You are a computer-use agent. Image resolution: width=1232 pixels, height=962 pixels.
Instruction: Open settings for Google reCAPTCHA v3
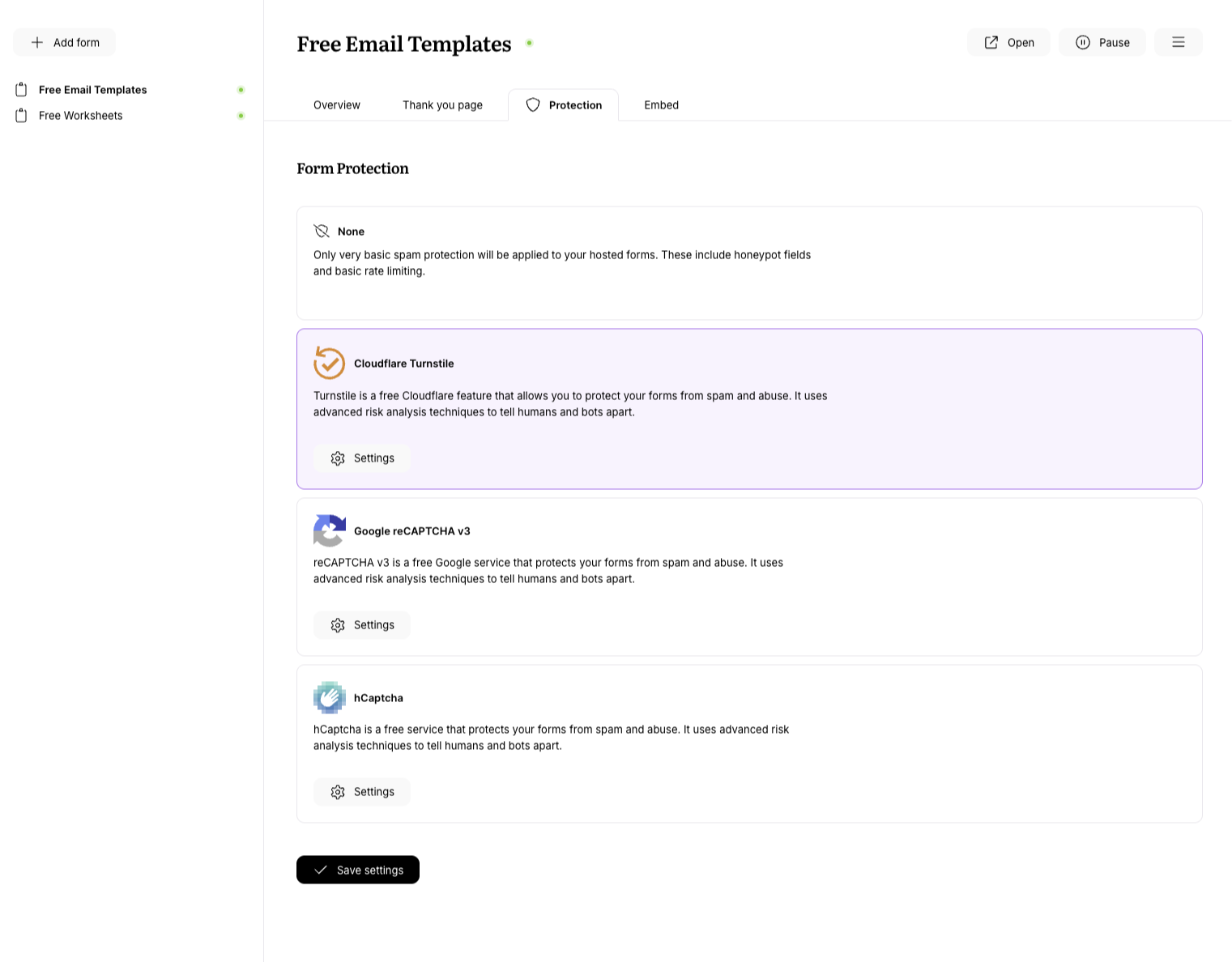pos(361,624)
